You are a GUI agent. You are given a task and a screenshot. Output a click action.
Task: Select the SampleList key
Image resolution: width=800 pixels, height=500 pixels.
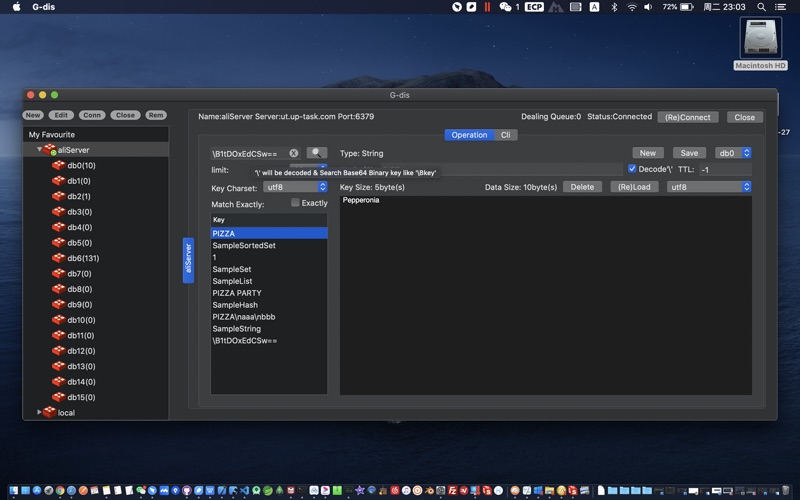tap(269, 281)
